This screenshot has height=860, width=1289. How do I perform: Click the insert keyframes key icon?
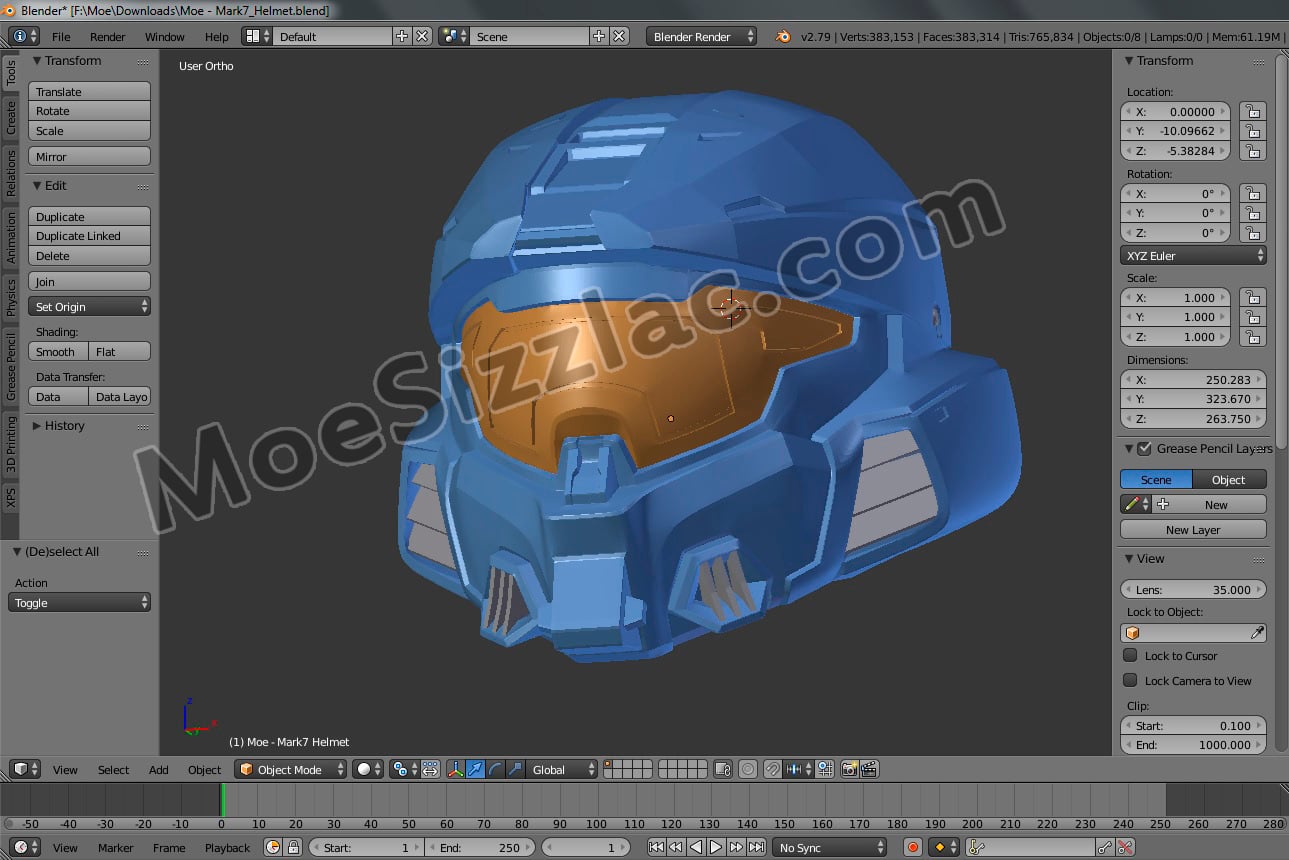(x=1105, y=847)
